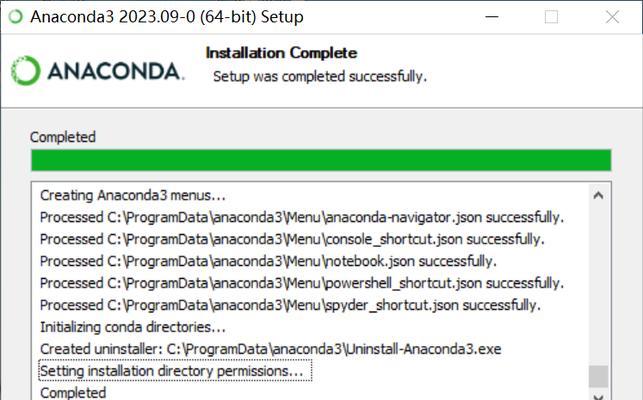Image resolution: width=643 pixels, height=400 pixels.
Task: Select the powershell_shortcut.json processed line
Action: tap(302, 283)
